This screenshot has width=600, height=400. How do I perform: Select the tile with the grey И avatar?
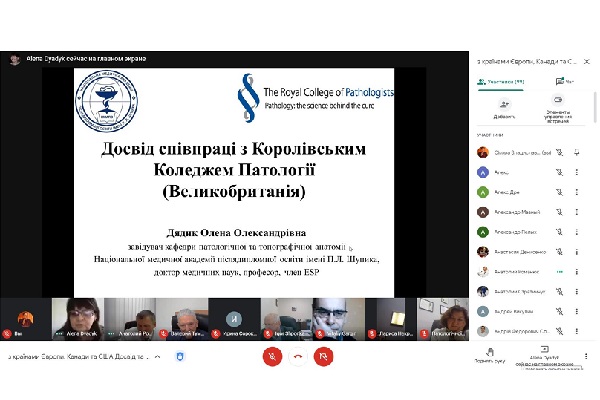click(x=234, y=319)
